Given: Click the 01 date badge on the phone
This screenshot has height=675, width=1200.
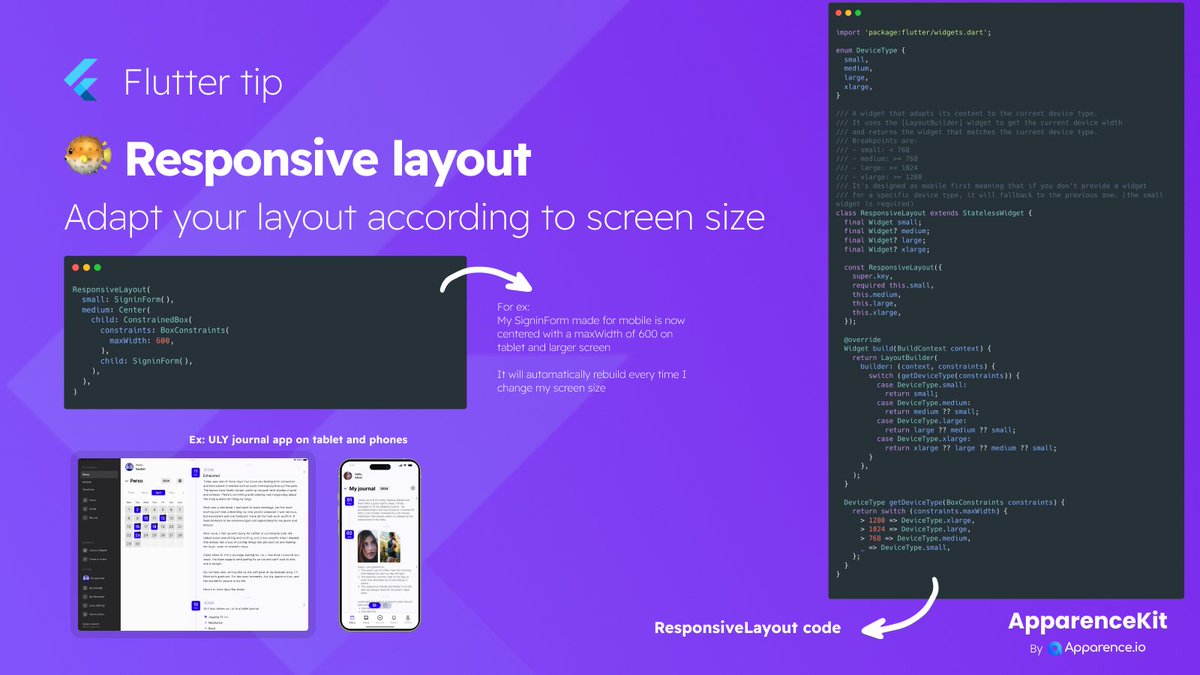Looking at the screenshot, I should point(349,501).
